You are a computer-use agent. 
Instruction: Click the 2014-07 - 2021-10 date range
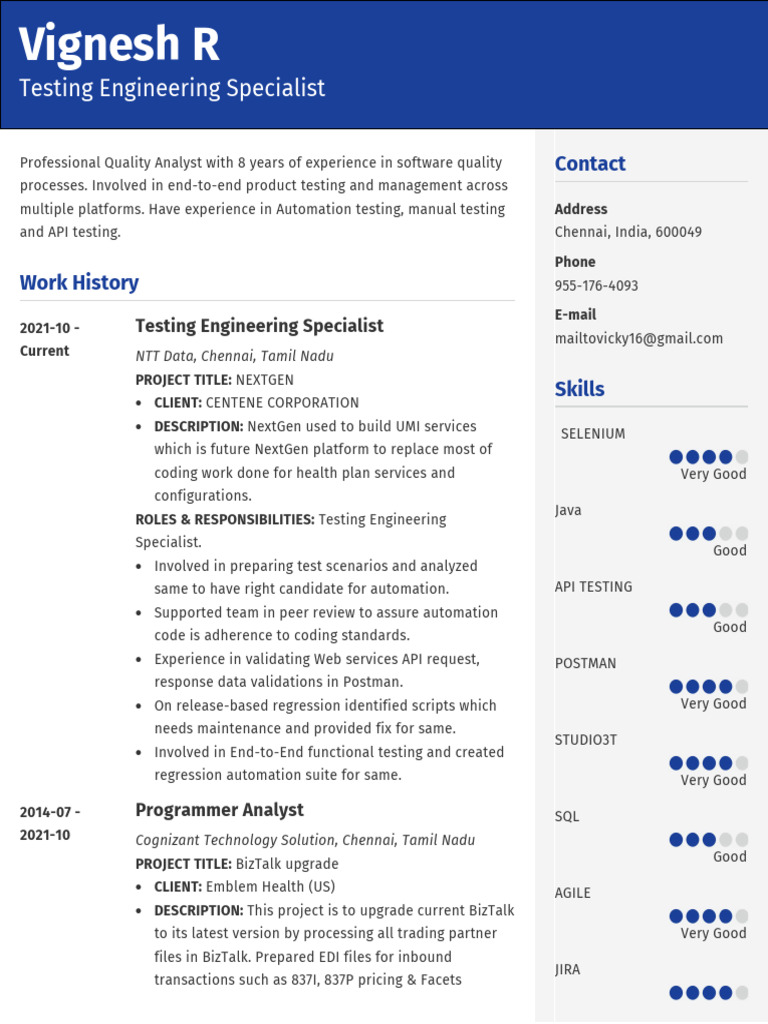coord(50,823)
